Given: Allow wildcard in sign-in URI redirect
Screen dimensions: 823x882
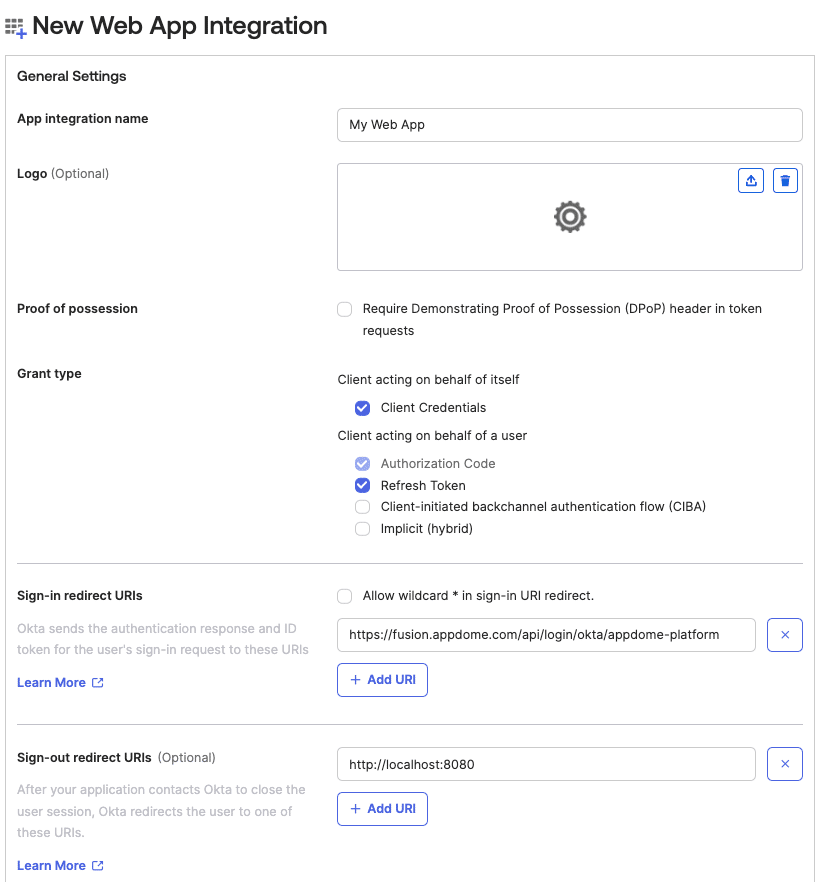Looking at the screenshot, I should pyautogui.click(x=344, y=595).
